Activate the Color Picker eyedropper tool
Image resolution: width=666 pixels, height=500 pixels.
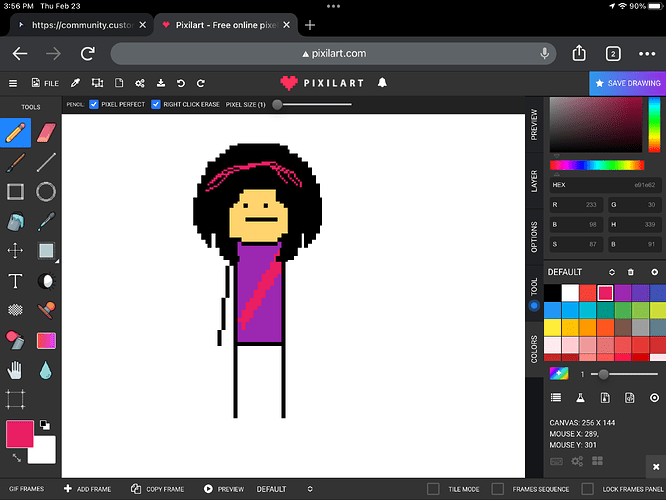(46, 221)
